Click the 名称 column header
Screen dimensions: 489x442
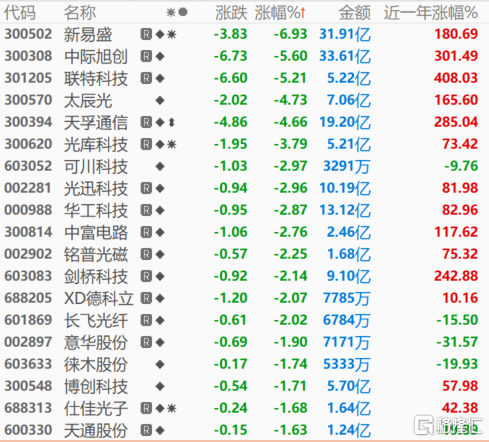[x=80, y=13]
